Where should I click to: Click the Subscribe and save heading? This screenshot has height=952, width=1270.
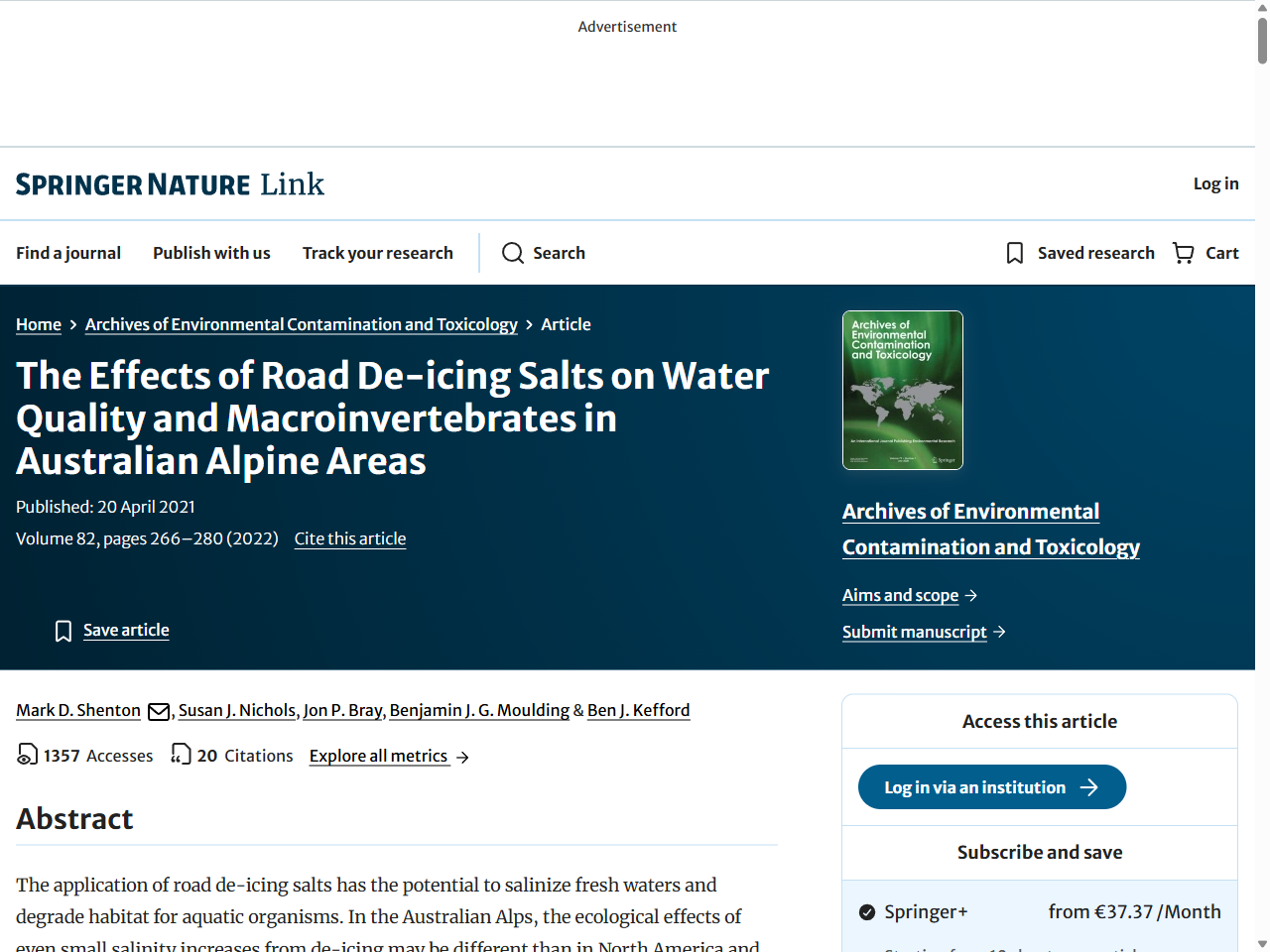point(1040,852)
